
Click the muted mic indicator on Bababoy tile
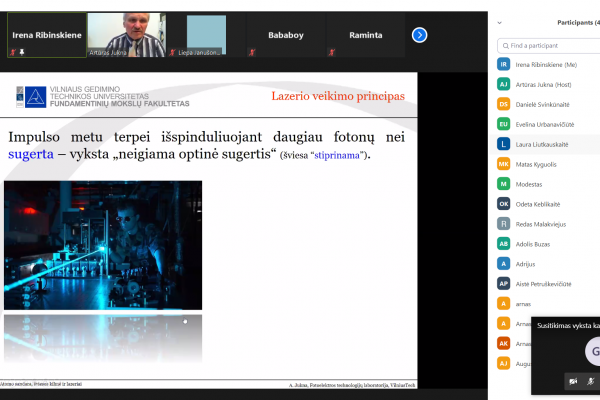click(x=252, y=52)
